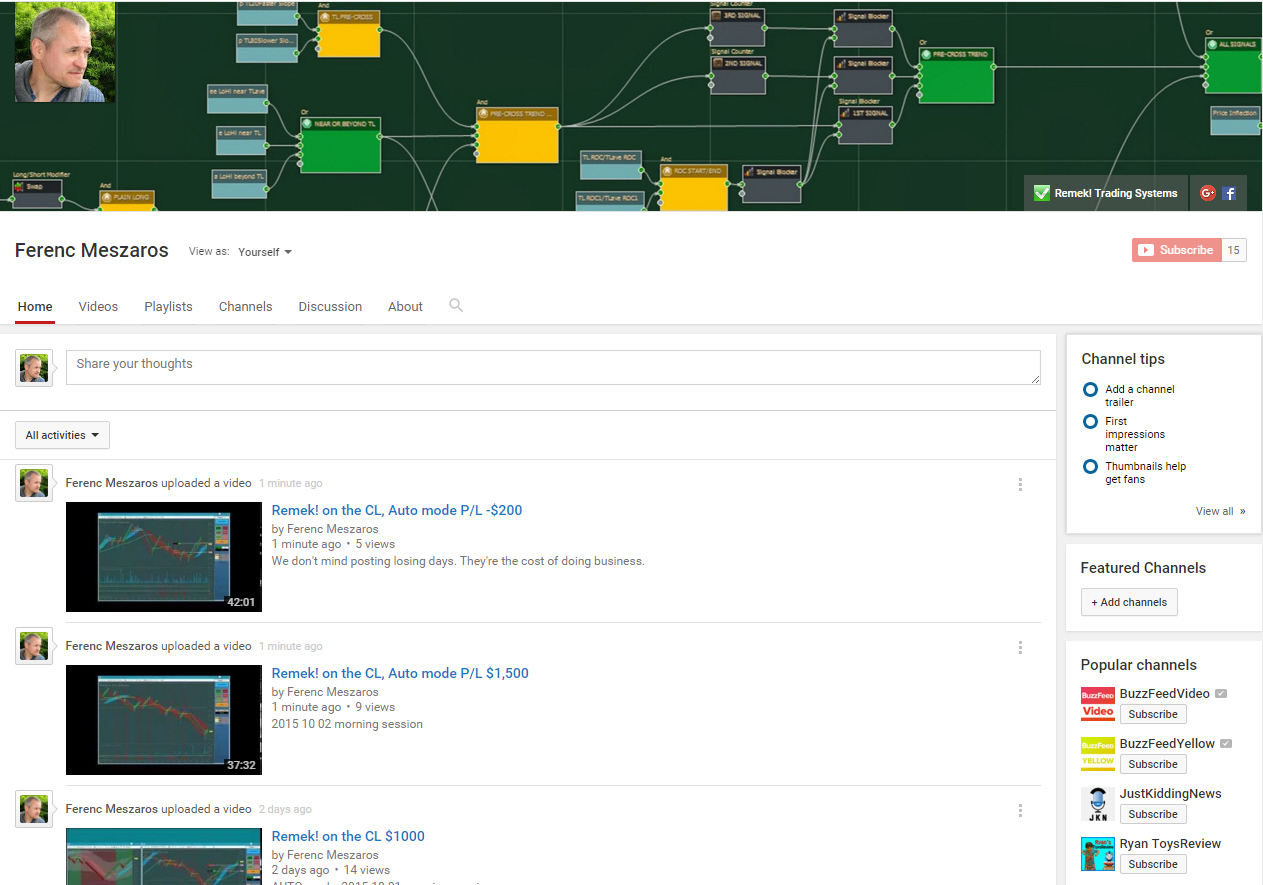Click avatar beside Share your thoughts box
The height and width of the screenshot is (885, 1263).
pyautogui.click(x=34, y=368)
